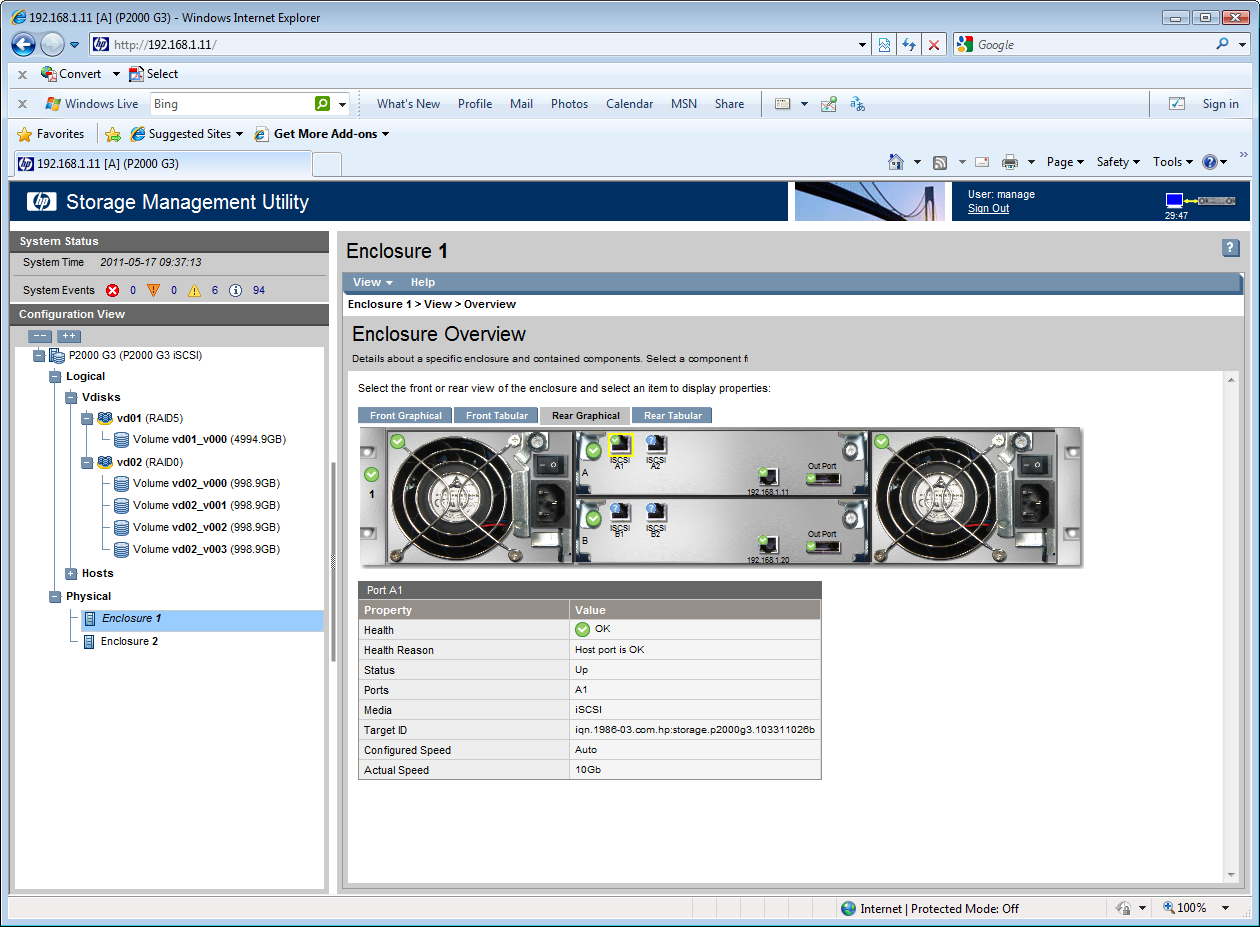Collapse the Logical tree node
The image size is (1260, 927).
coord(55,377)
